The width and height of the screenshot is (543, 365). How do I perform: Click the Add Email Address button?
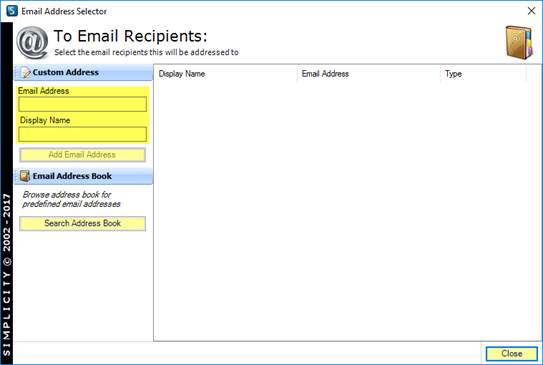point(82,155)
